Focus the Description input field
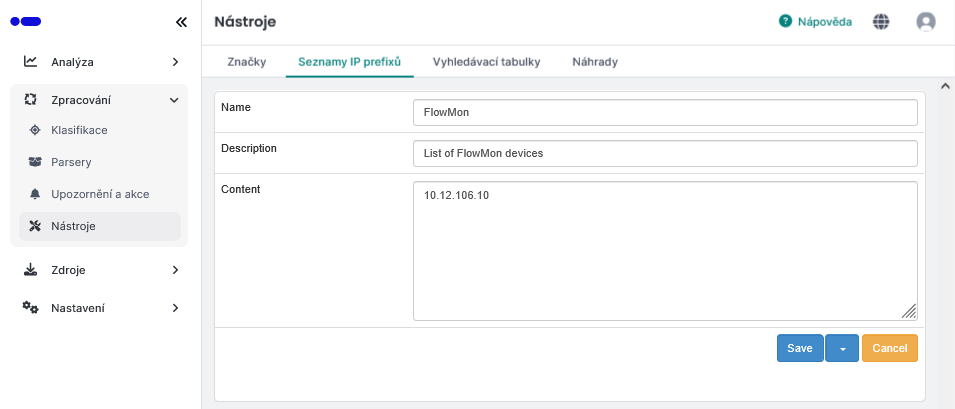The image size is (955, 409). click(x=665, y=153)
